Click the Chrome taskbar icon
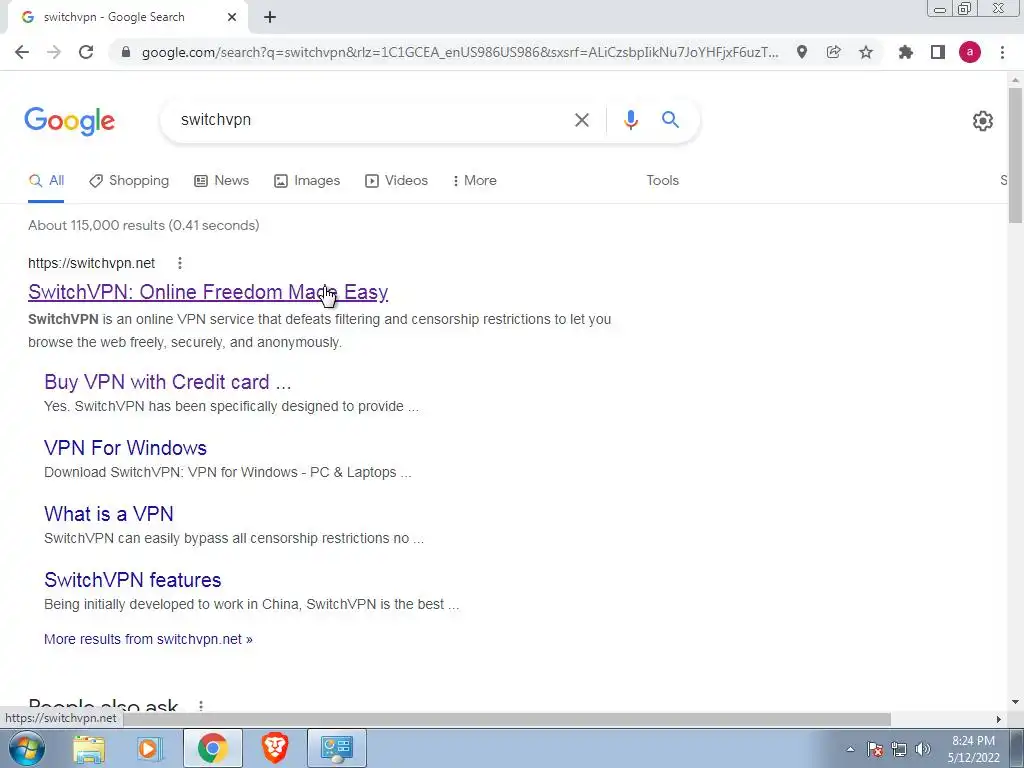 tap(213, 748)
